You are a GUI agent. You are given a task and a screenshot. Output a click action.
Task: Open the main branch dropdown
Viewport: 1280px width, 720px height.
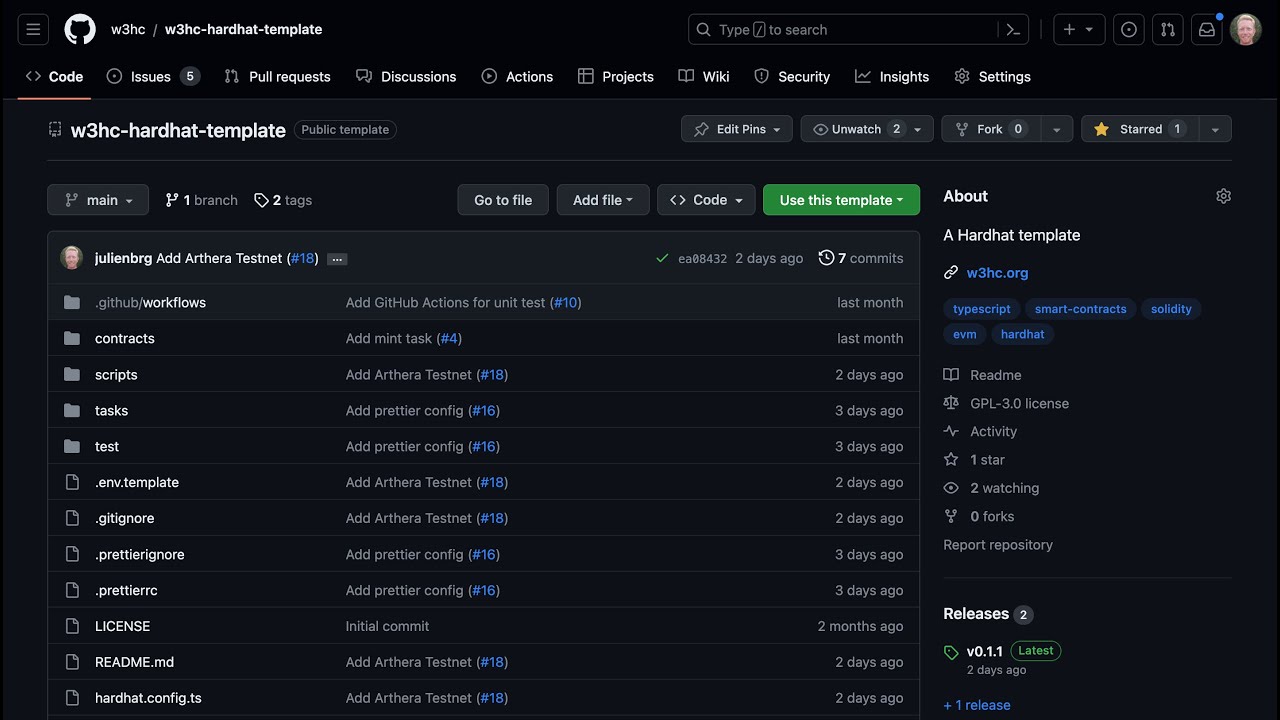[x=98, y=200]
